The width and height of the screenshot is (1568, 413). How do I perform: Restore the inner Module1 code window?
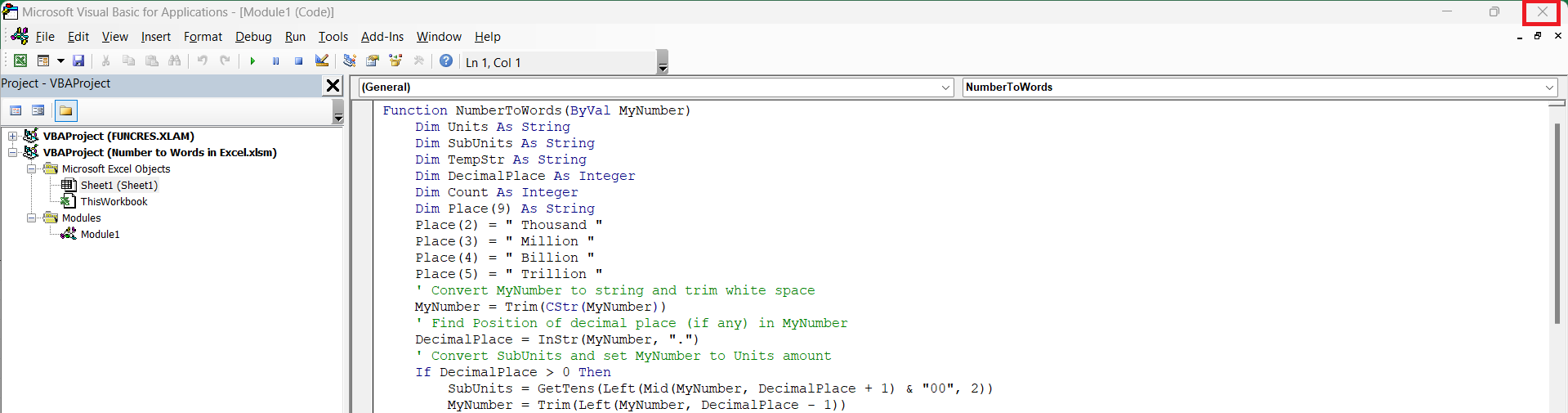(1537, 36)
